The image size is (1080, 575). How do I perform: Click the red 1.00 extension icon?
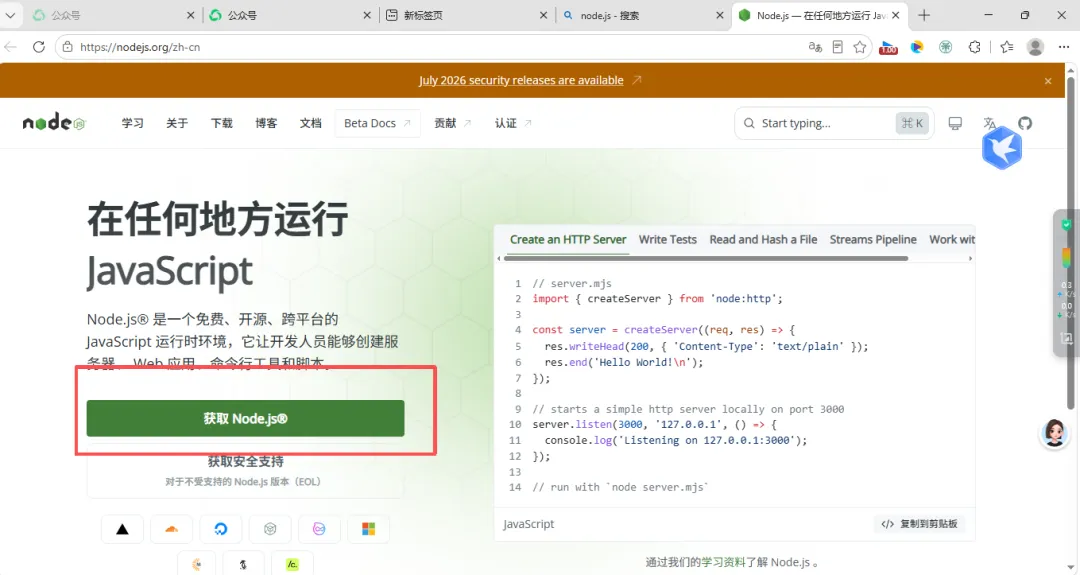pyautogui.click(x=889, y=47)
